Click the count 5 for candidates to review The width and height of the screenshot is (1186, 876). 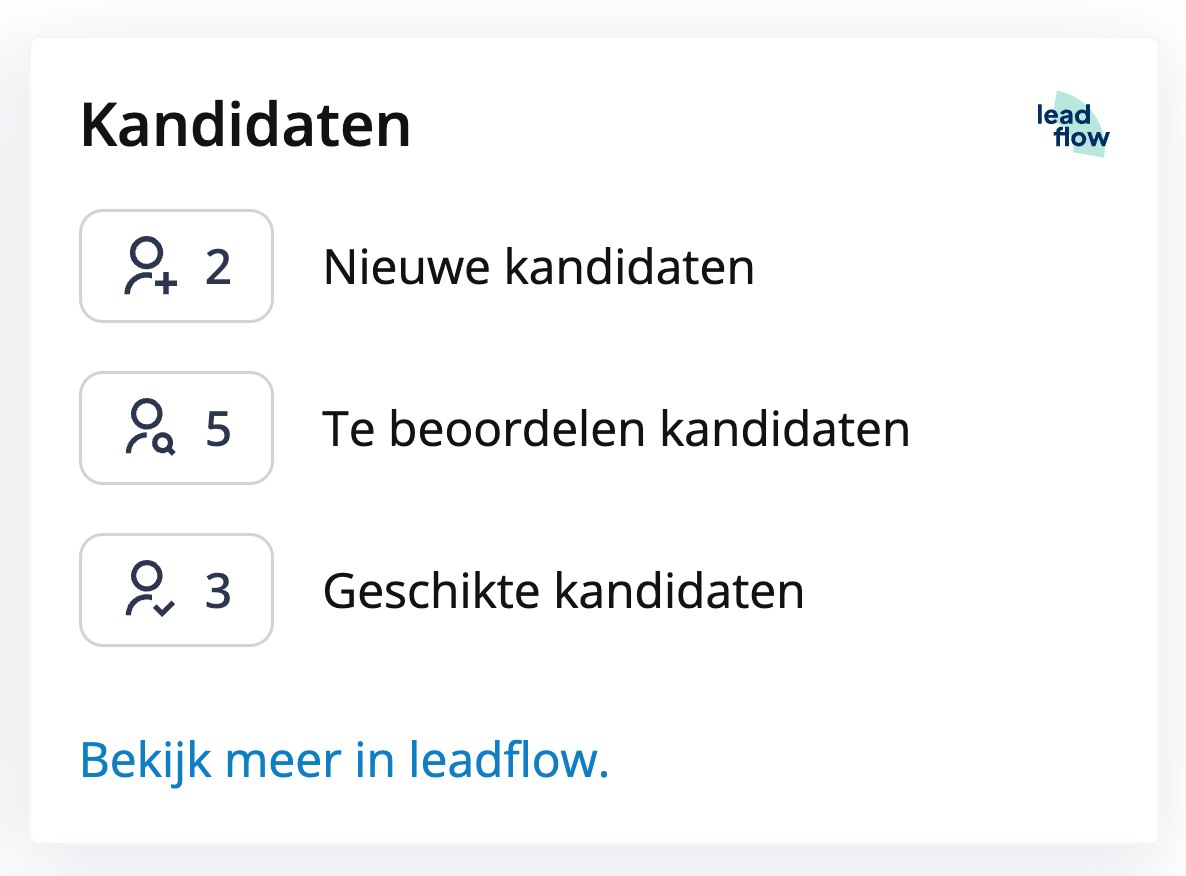[218, 429]
